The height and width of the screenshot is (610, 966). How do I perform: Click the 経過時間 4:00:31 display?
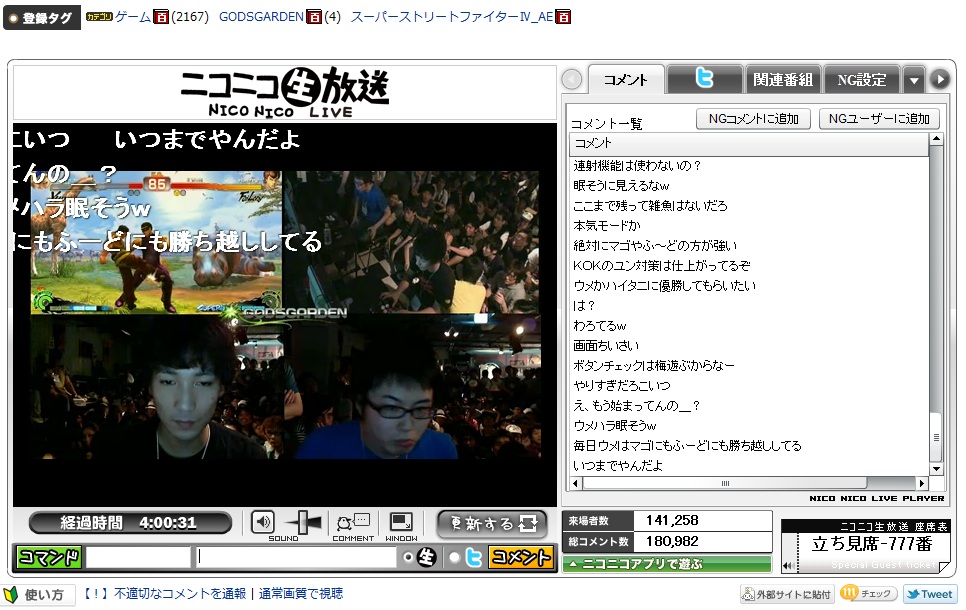click(x=130, y=523)
